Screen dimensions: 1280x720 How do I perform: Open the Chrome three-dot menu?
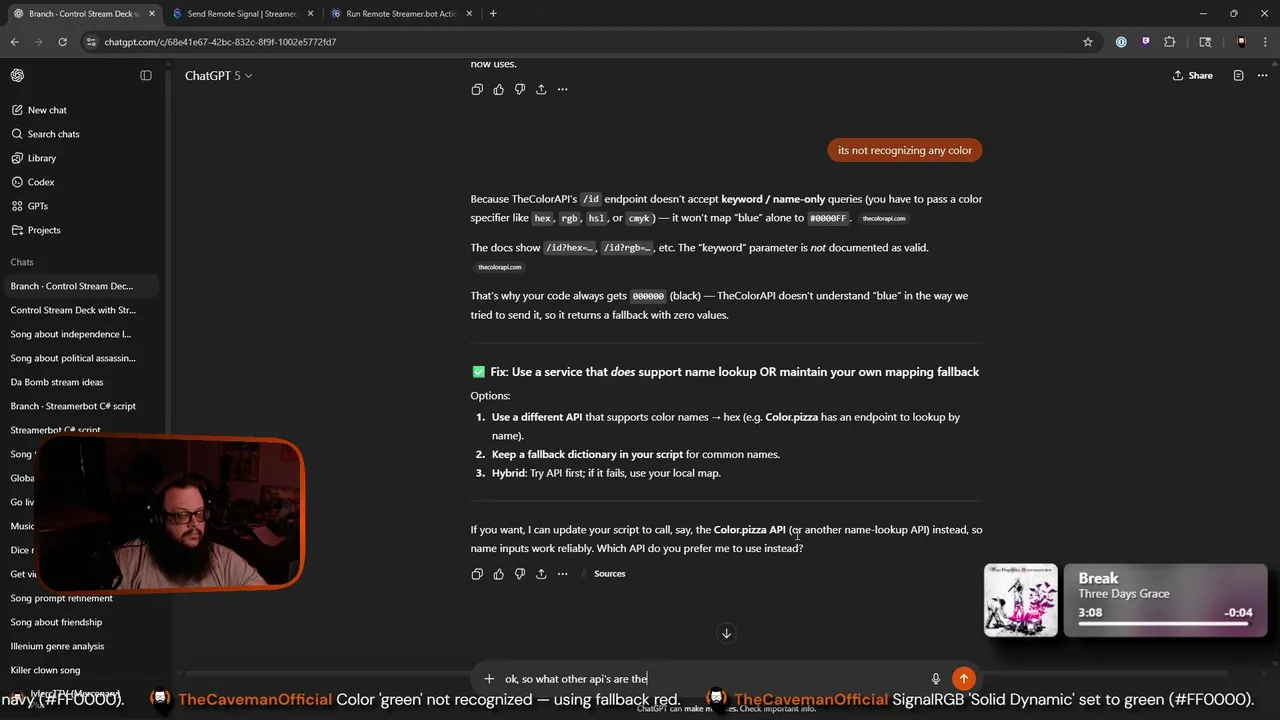[1265, 42]
